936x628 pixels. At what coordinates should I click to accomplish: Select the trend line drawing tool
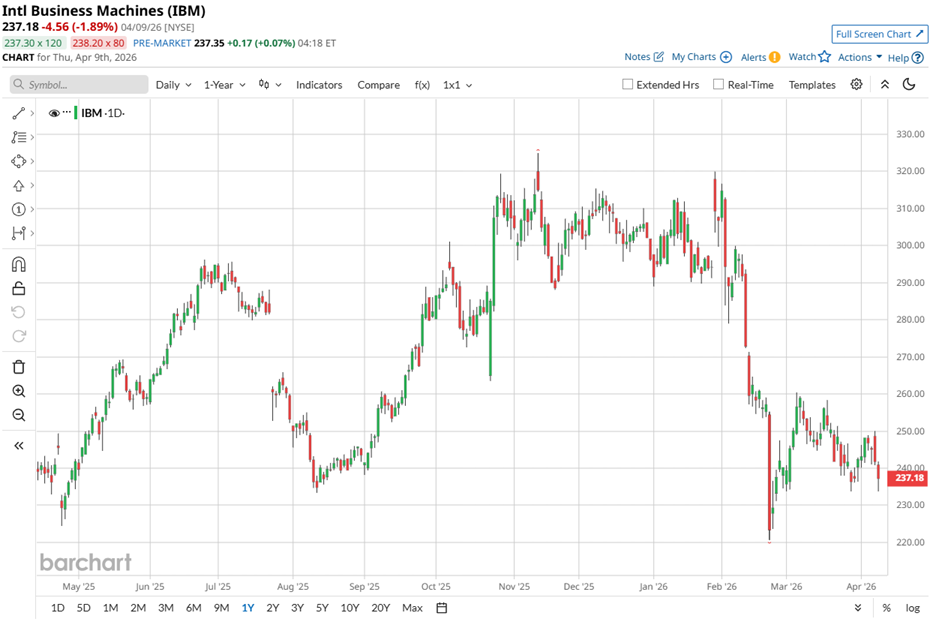click(x=18, y=113)
